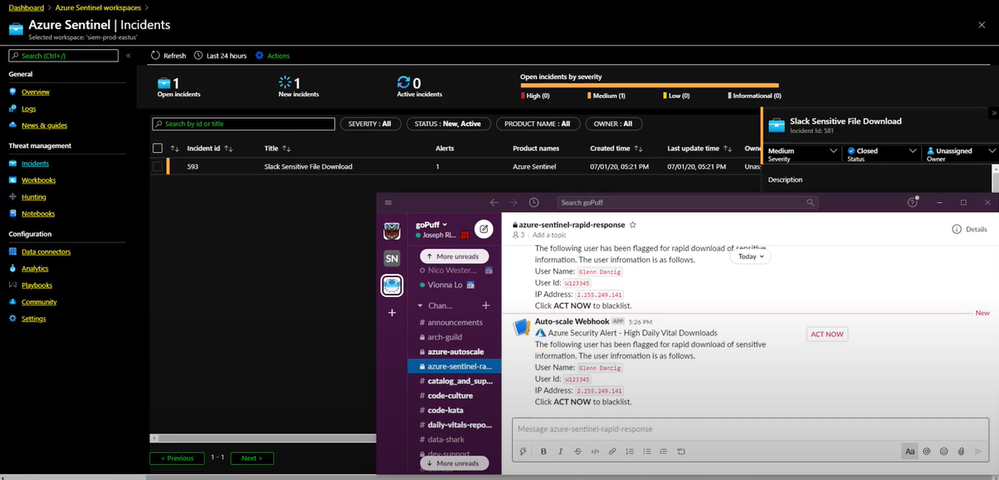Open Community in the sidebar

(x=39, y=302)
